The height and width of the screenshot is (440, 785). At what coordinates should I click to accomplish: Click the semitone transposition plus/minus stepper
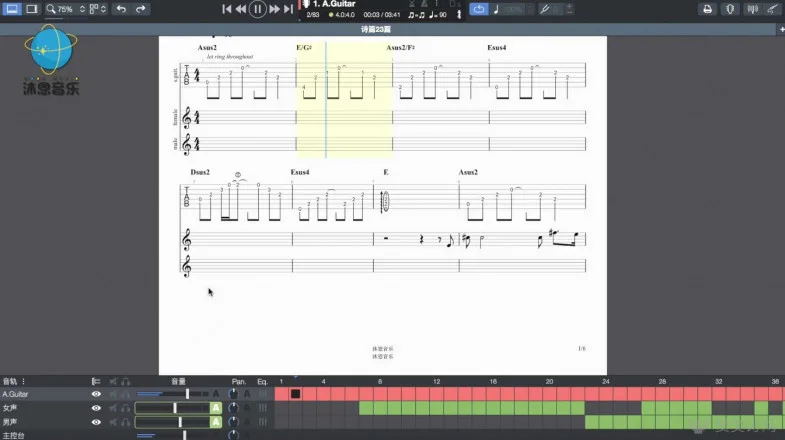point(570,9)
